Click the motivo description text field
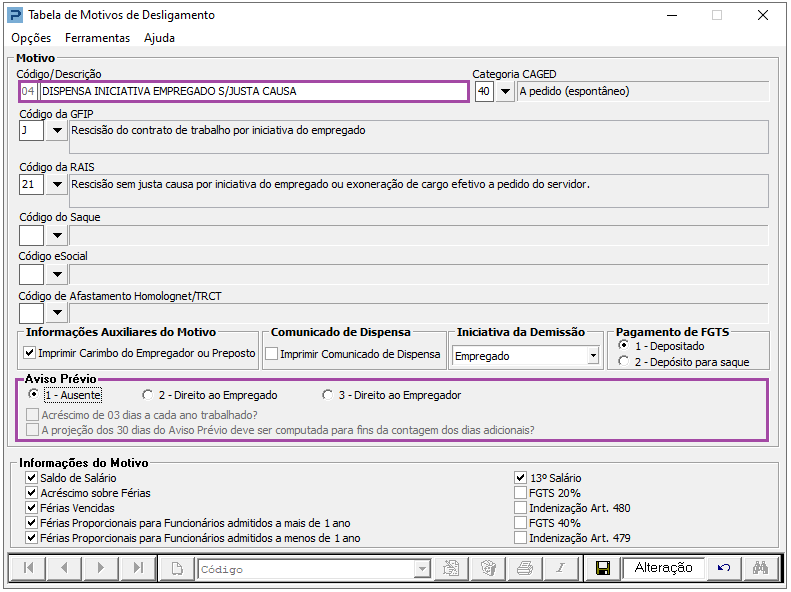791x592 pixels. 253,92
